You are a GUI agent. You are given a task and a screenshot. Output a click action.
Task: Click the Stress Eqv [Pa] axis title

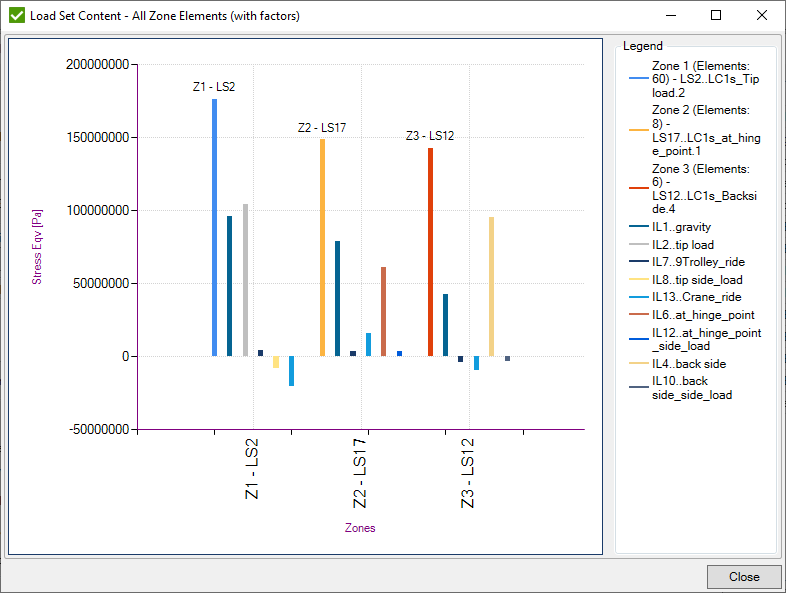click(x=38, y=244)
